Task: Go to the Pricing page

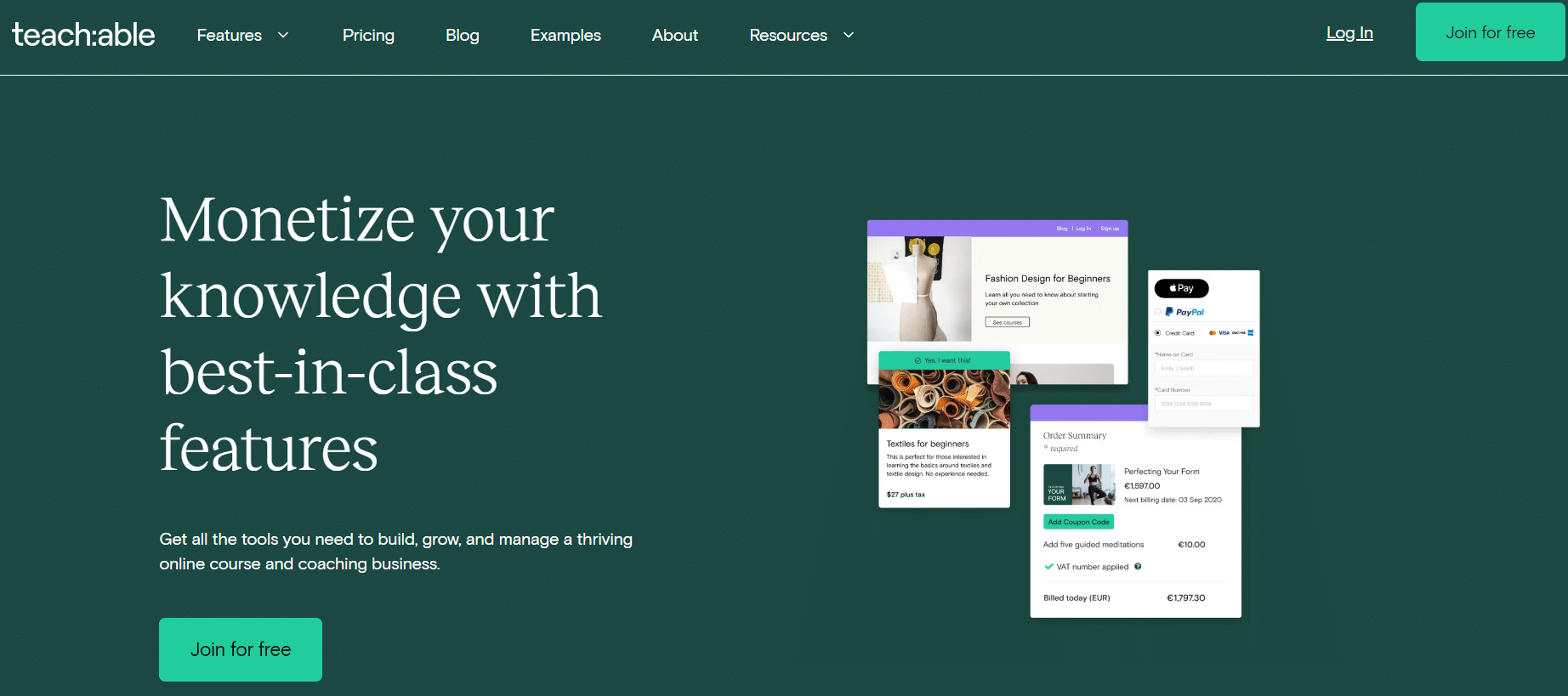Action: [x=368, y=35]
